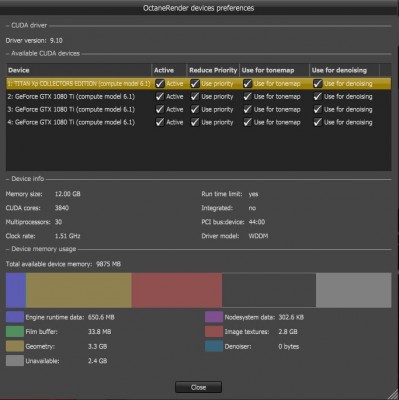399x400 pixels.
Task: Click the Device column header
Action: (x=79, y=70)
